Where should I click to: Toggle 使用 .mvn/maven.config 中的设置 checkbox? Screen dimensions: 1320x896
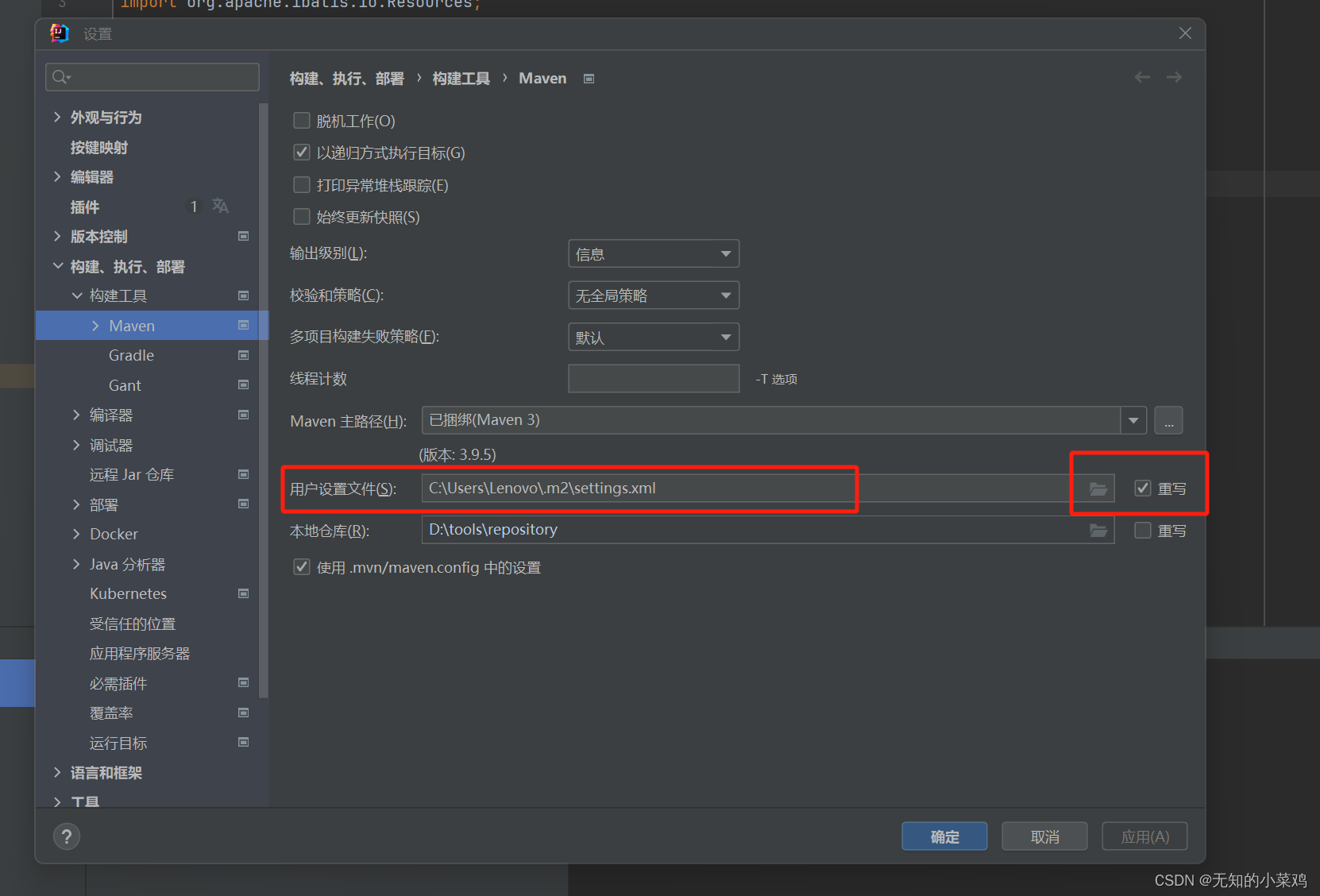[302, 567]
